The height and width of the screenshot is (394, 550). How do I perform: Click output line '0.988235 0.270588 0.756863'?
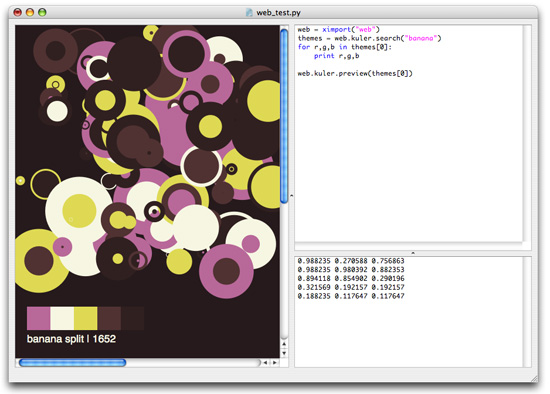pos(351,261)
